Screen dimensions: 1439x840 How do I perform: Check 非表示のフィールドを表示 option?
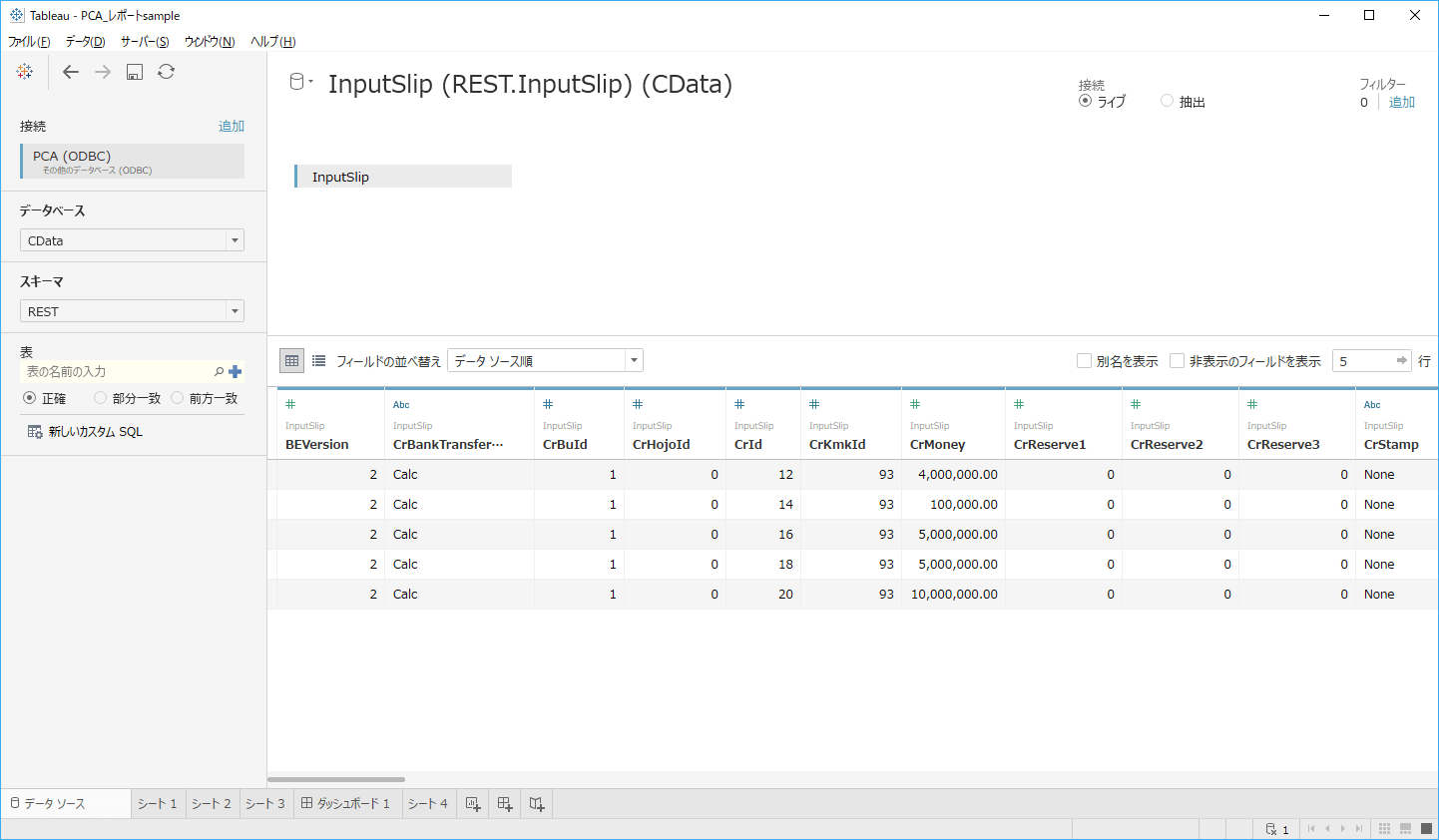click(1177, 361)
